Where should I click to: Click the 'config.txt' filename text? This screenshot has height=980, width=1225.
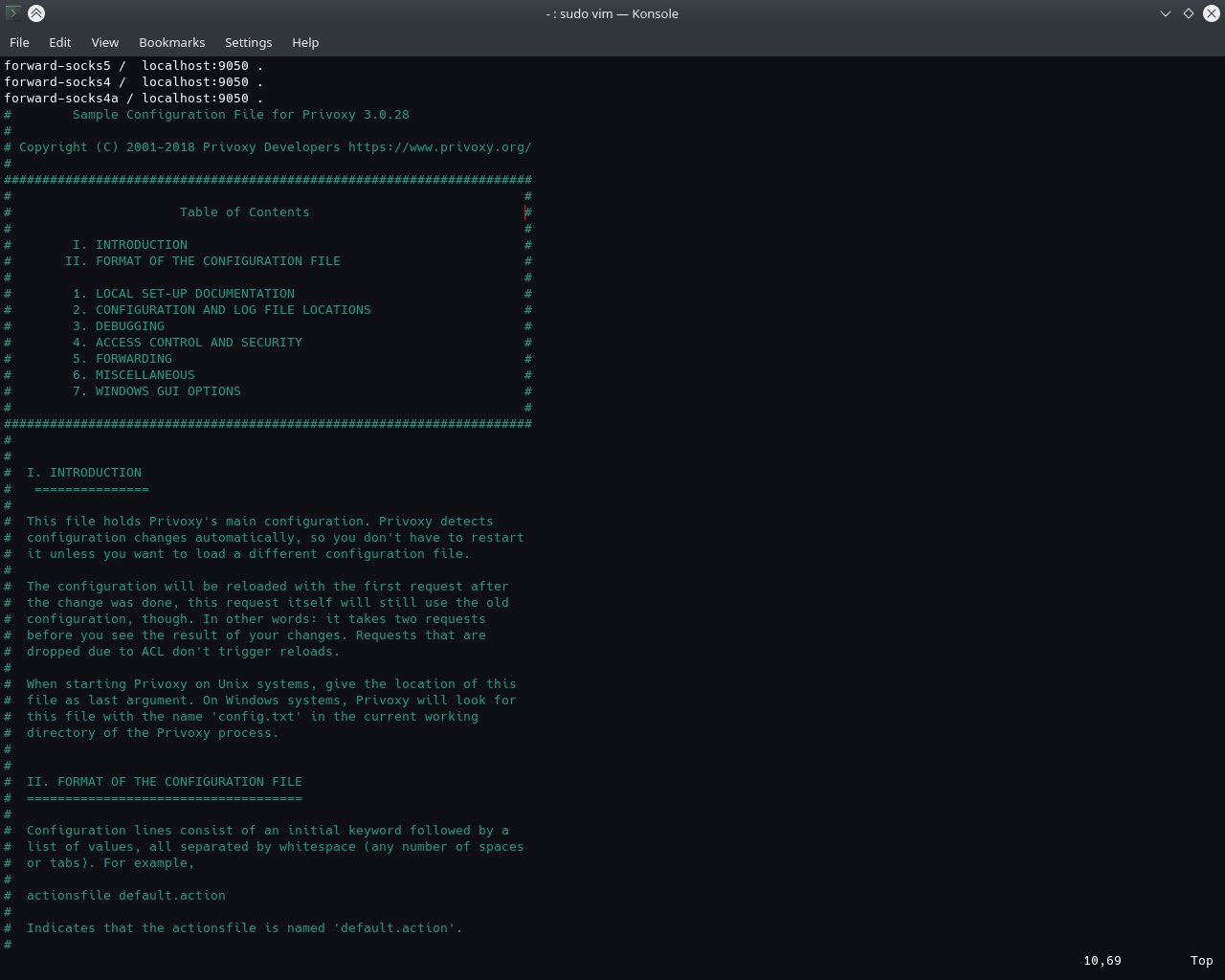click(x=256, y=717)
